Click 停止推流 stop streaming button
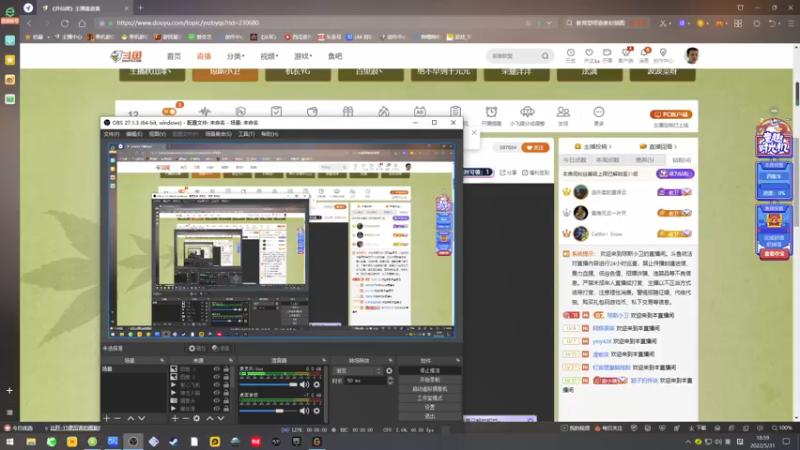The width and height of the screenshot is (800, 450). pos(430,370)
